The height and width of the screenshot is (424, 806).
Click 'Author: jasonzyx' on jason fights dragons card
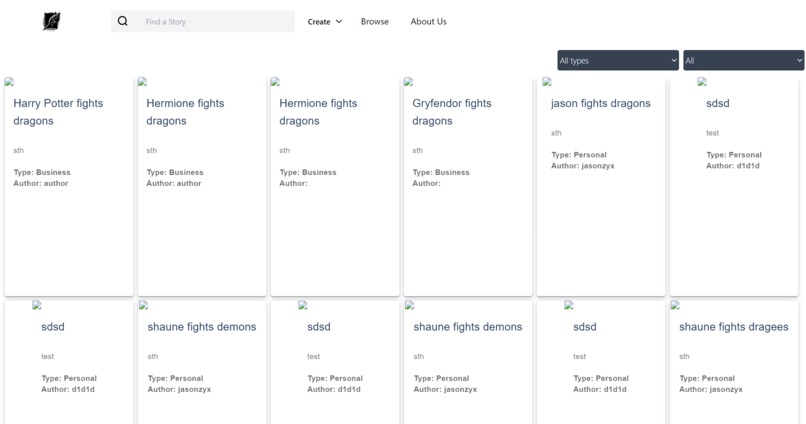(583, 166)
